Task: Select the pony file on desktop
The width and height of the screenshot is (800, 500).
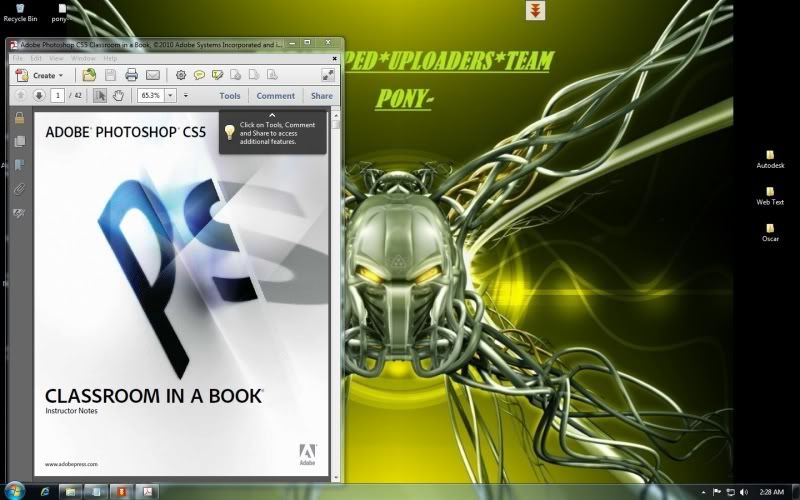Action: tap(61, 13)
